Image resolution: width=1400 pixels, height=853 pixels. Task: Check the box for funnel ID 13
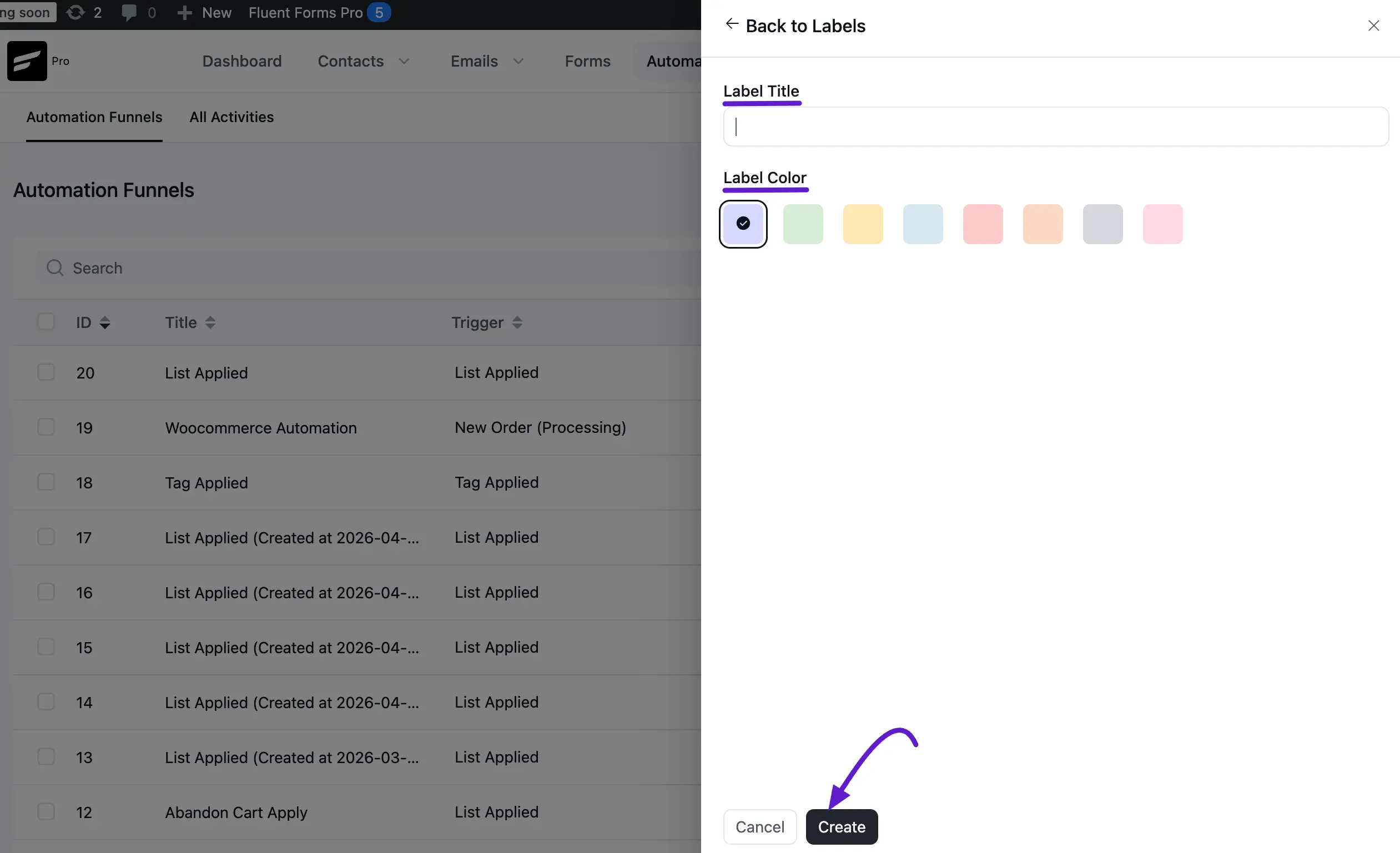[46, 756]
